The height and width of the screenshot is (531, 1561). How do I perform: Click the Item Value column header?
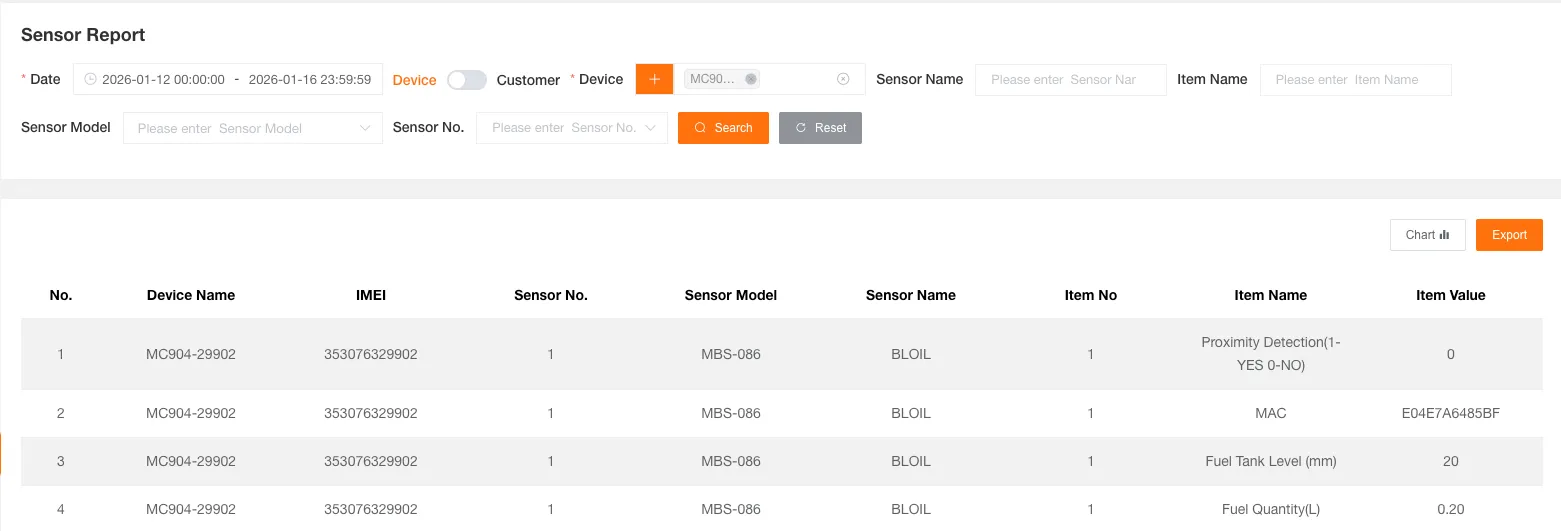(1450, 295)
